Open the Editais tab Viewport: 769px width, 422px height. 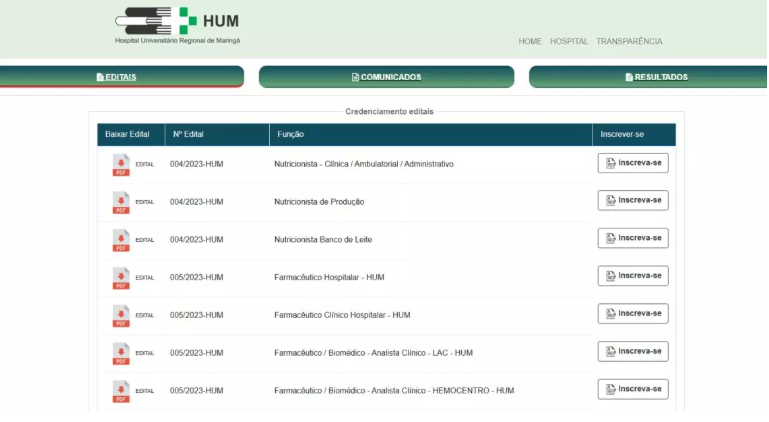point(117,77)
